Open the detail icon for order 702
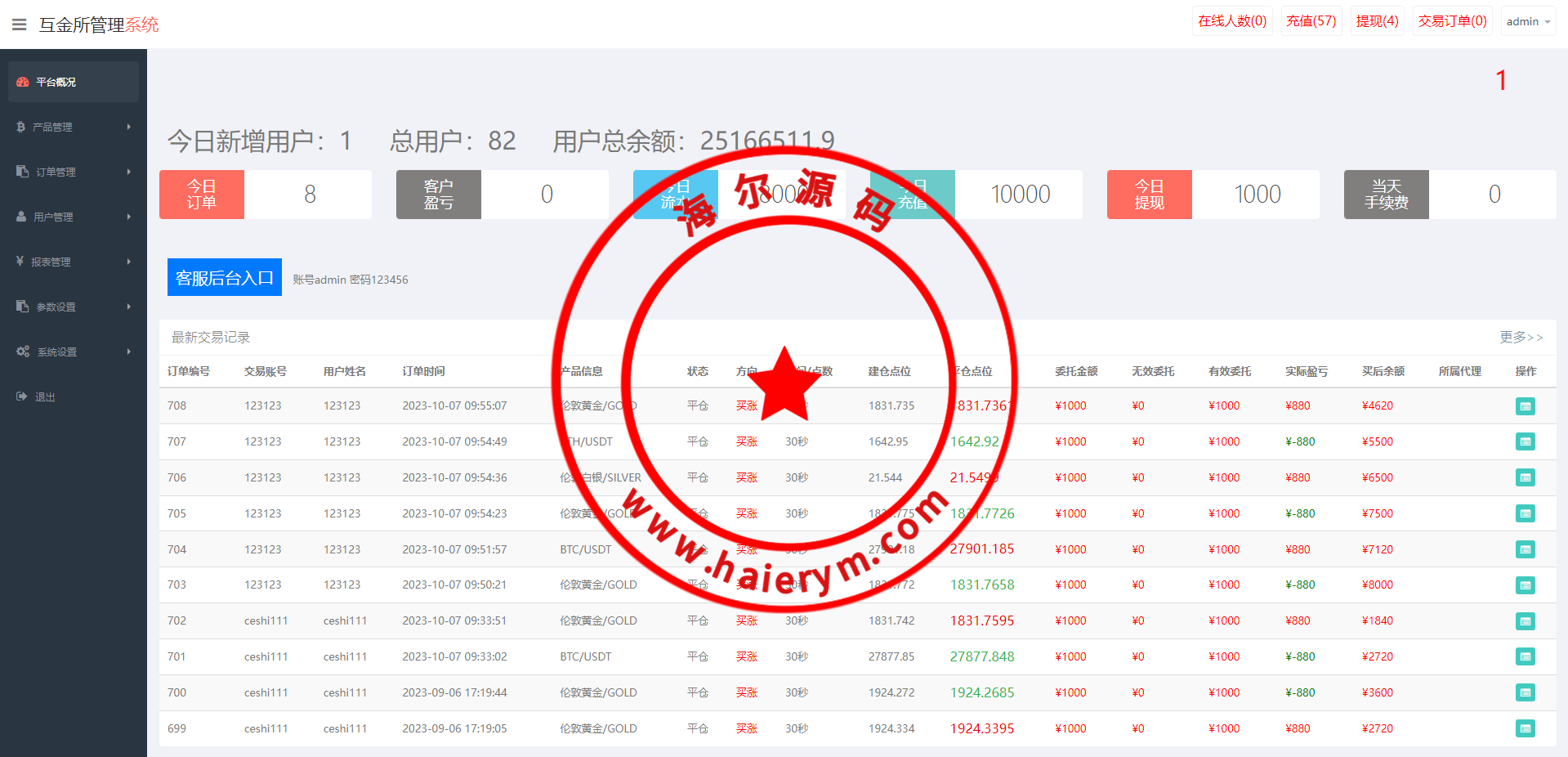This screenshot has width=1568, height=757. (x=1525, y=621)
